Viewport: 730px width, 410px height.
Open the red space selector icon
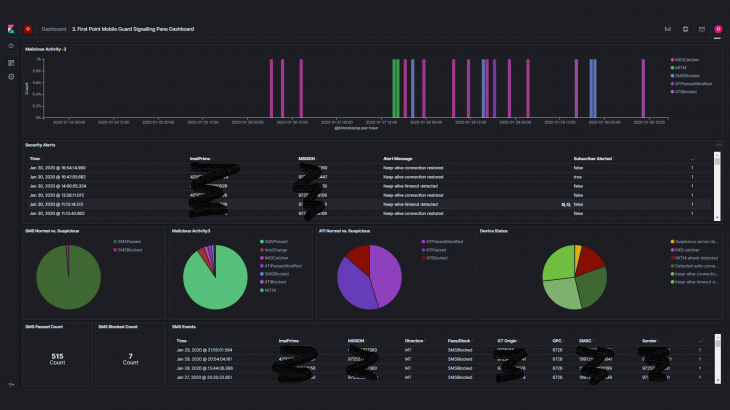(x=28, y=29)
